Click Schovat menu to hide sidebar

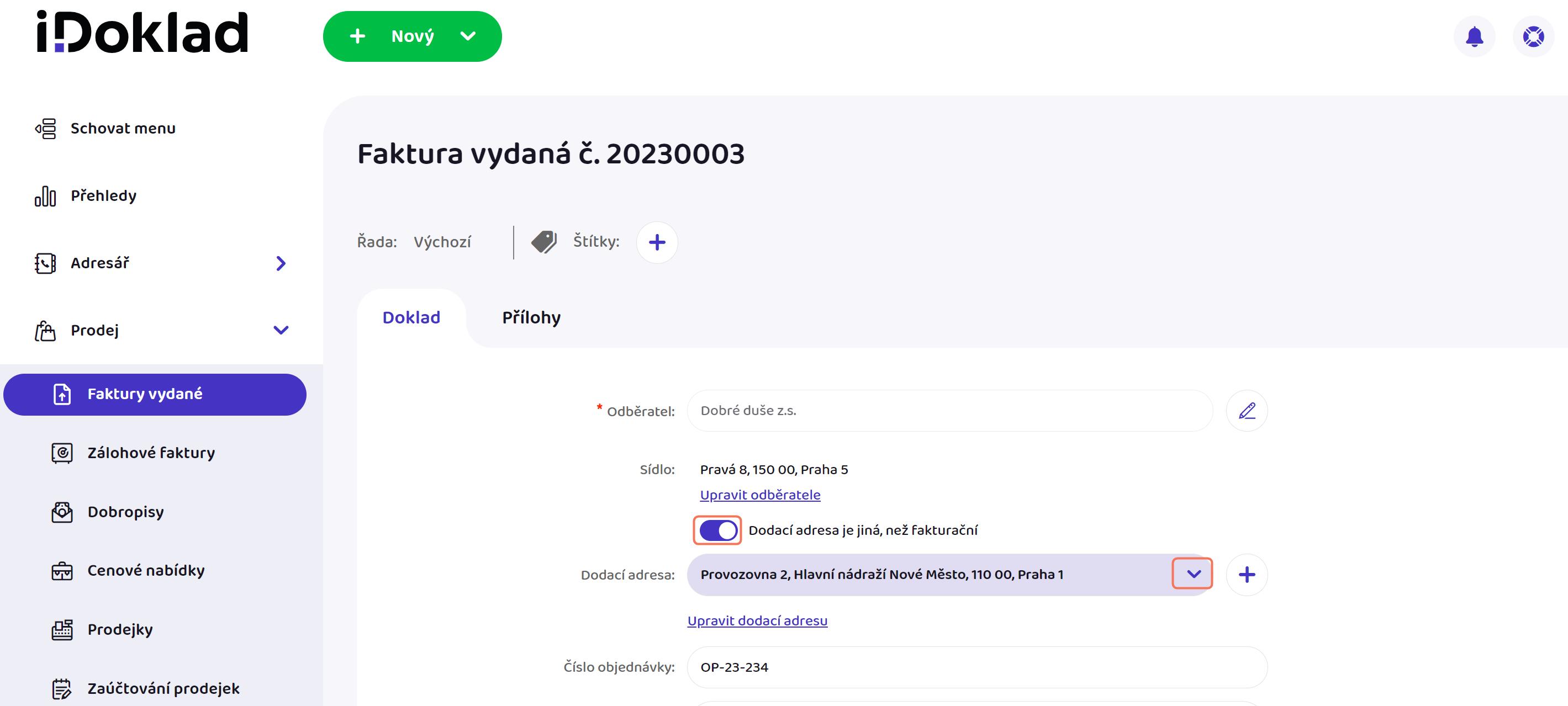[123, 129]
